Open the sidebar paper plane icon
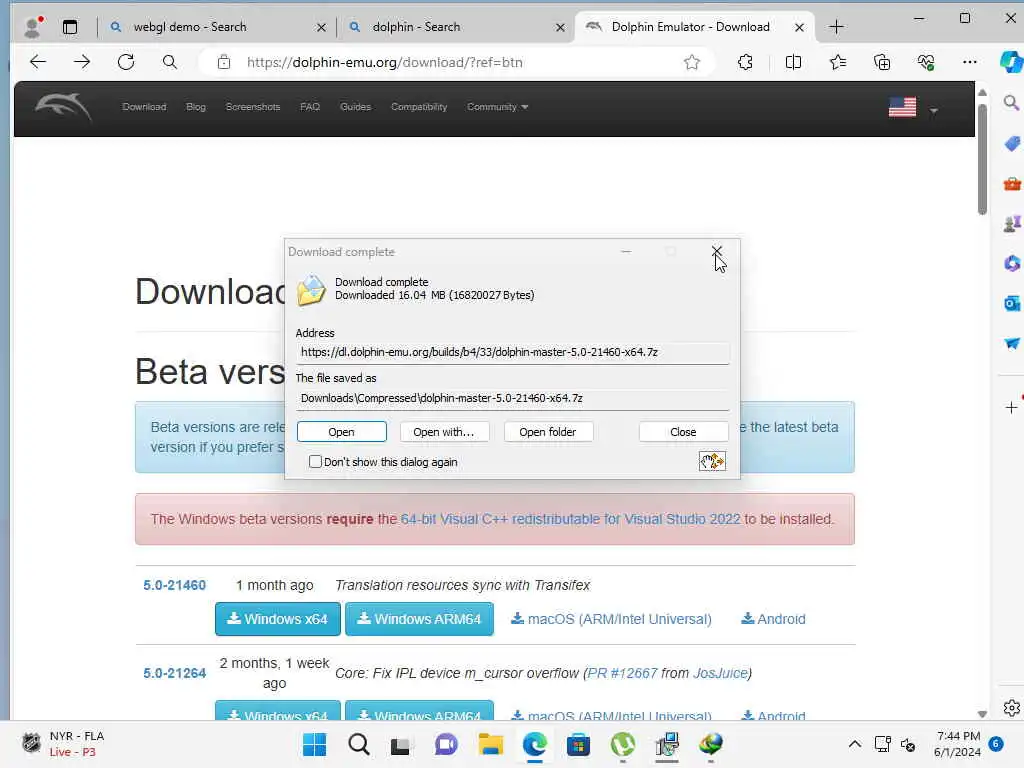Image resolution: width=1024 pixels, height=768 pixels. point(1012,344)
